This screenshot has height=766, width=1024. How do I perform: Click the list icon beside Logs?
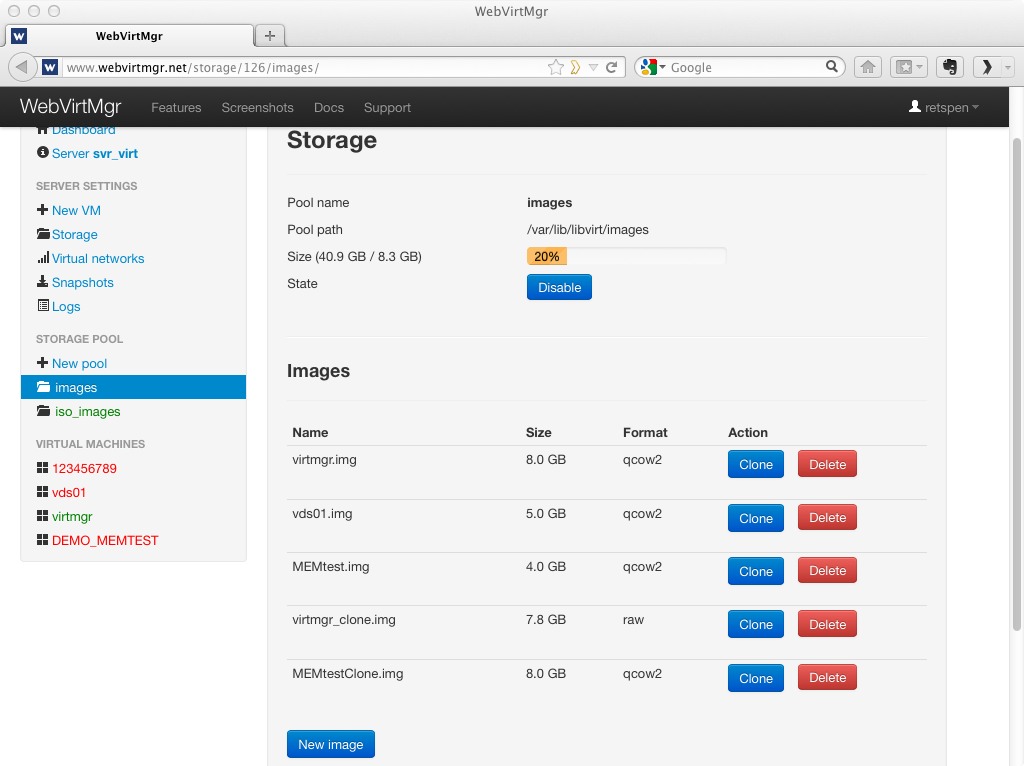tap(42, 306)
